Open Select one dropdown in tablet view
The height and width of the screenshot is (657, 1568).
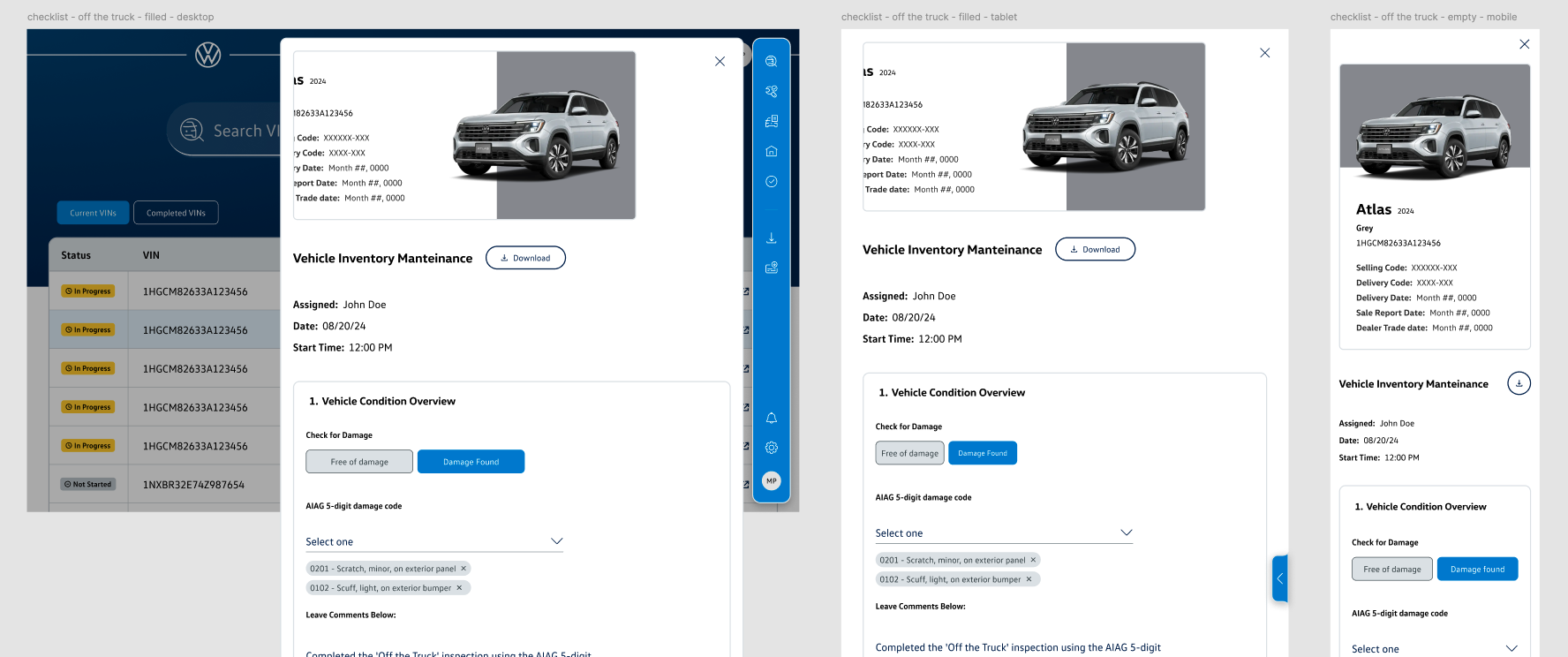tap(1004, 532)
